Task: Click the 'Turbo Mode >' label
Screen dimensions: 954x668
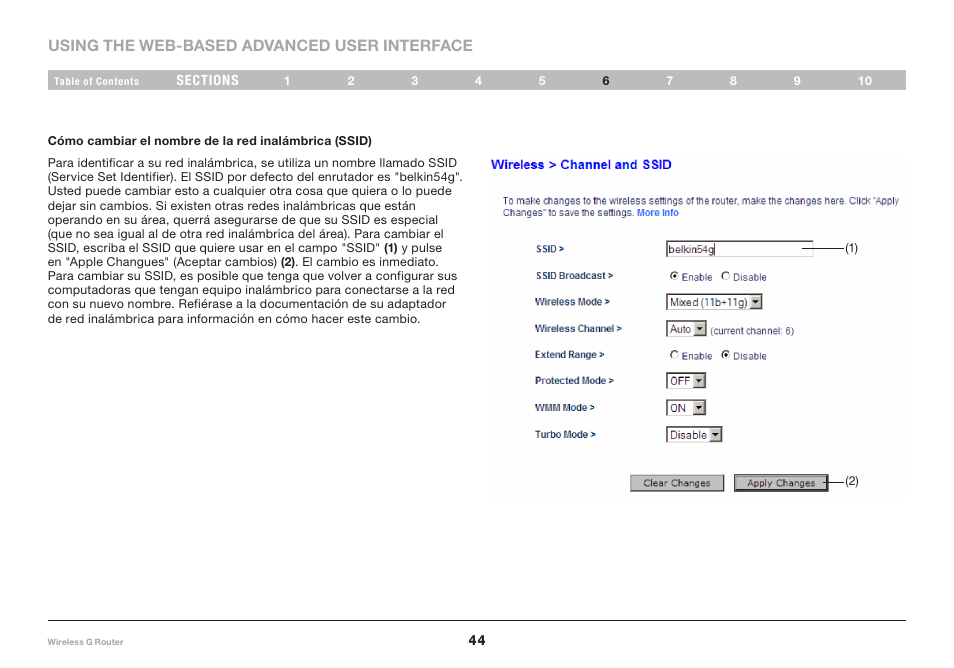Action: 565,434
